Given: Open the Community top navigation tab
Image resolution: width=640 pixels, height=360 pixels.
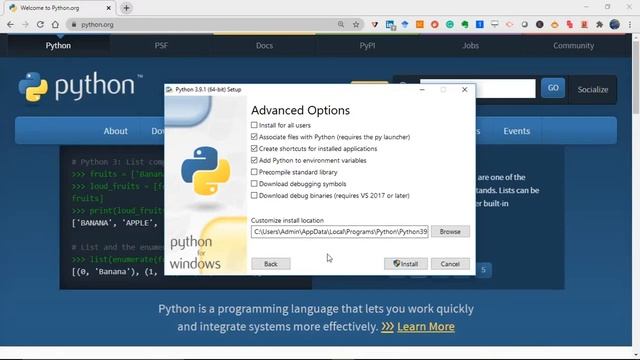Looking at the screenshot, I should point(573,45).
